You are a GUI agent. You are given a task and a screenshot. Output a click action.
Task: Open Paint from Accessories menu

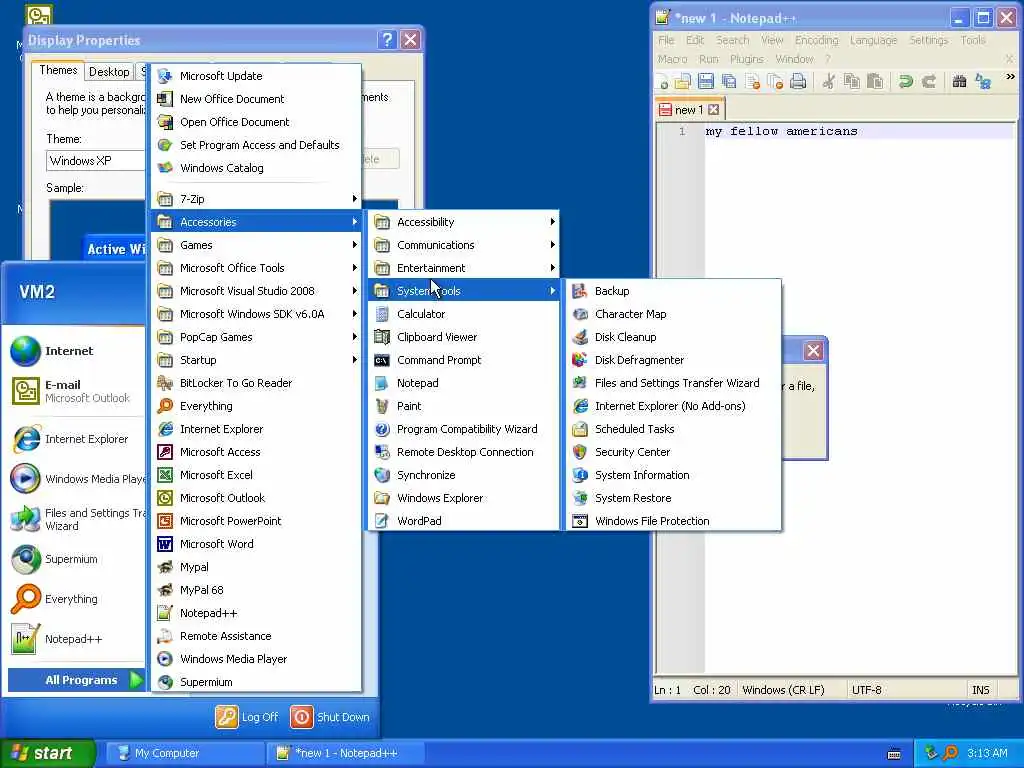pyautogui.click(x=463, y=406)
